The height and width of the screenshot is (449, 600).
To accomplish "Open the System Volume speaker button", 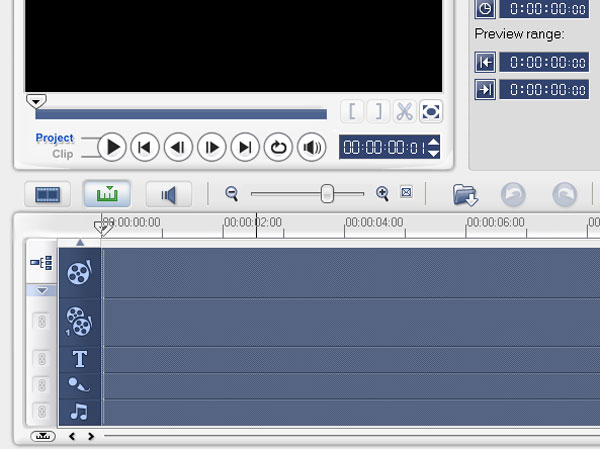I will click(x=311, y=147).
